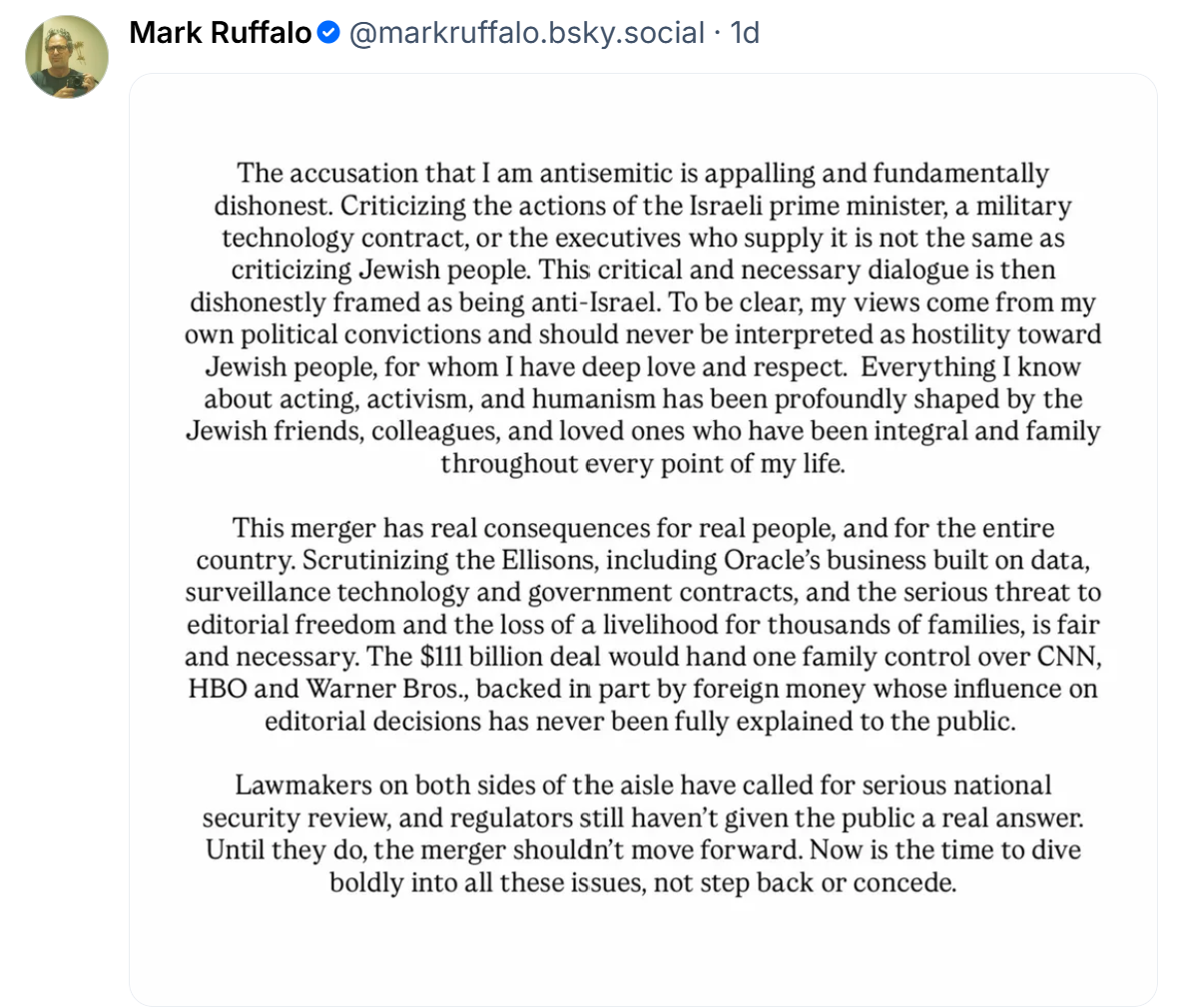Click the final line "boldly into all these issues"
Image resolution: width=1180 pixels, height=1008 pixels.
644,882
